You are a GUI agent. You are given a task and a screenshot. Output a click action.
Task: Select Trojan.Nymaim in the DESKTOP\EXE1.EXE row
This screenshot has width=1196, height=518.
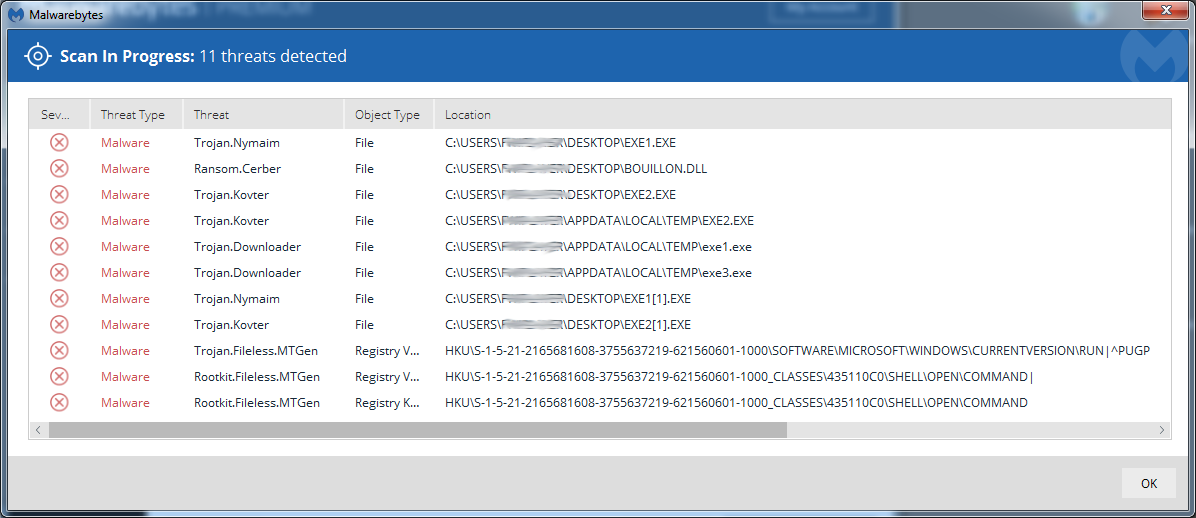[x=236, y=143]
